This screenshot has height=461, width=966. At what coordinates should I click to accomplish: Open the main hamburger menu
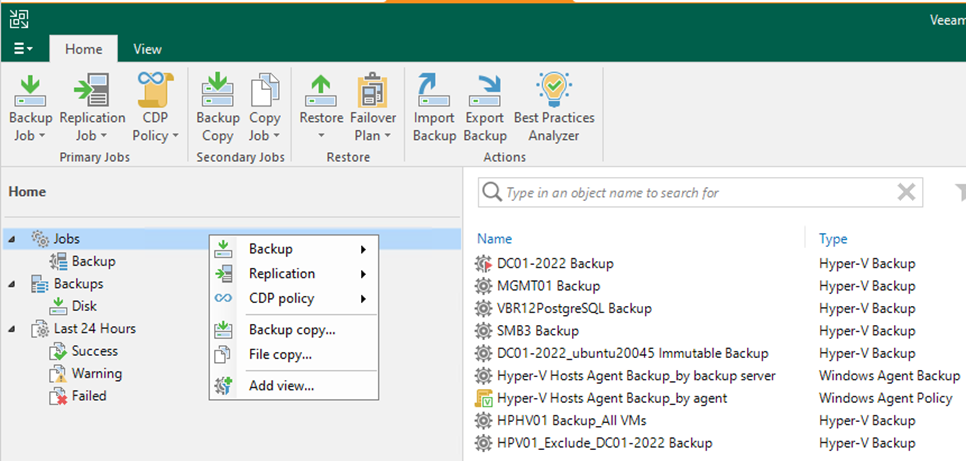[23, 49]
